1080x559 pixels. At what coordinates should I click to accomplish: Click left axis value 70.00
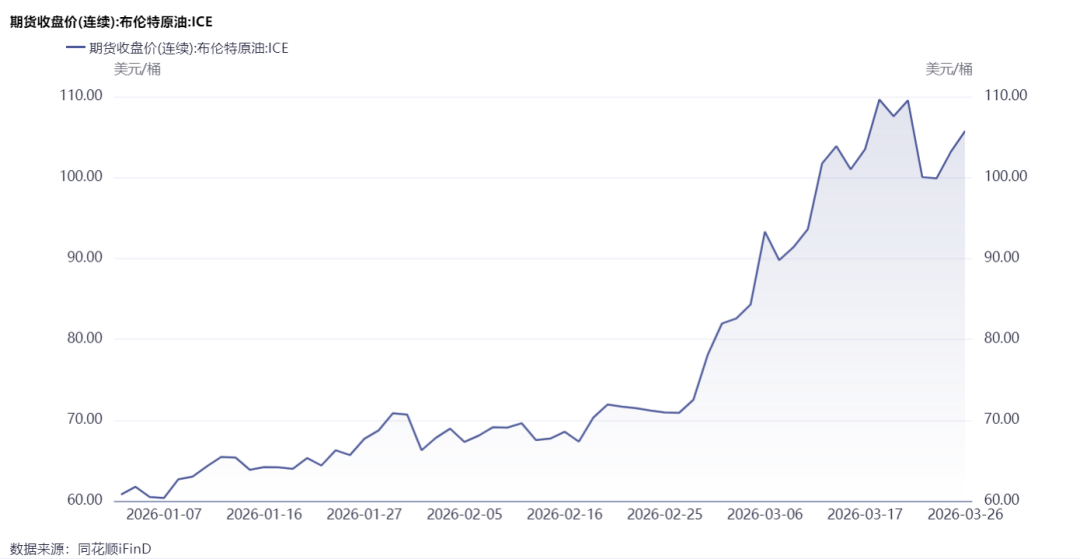[x=85, y=419]
